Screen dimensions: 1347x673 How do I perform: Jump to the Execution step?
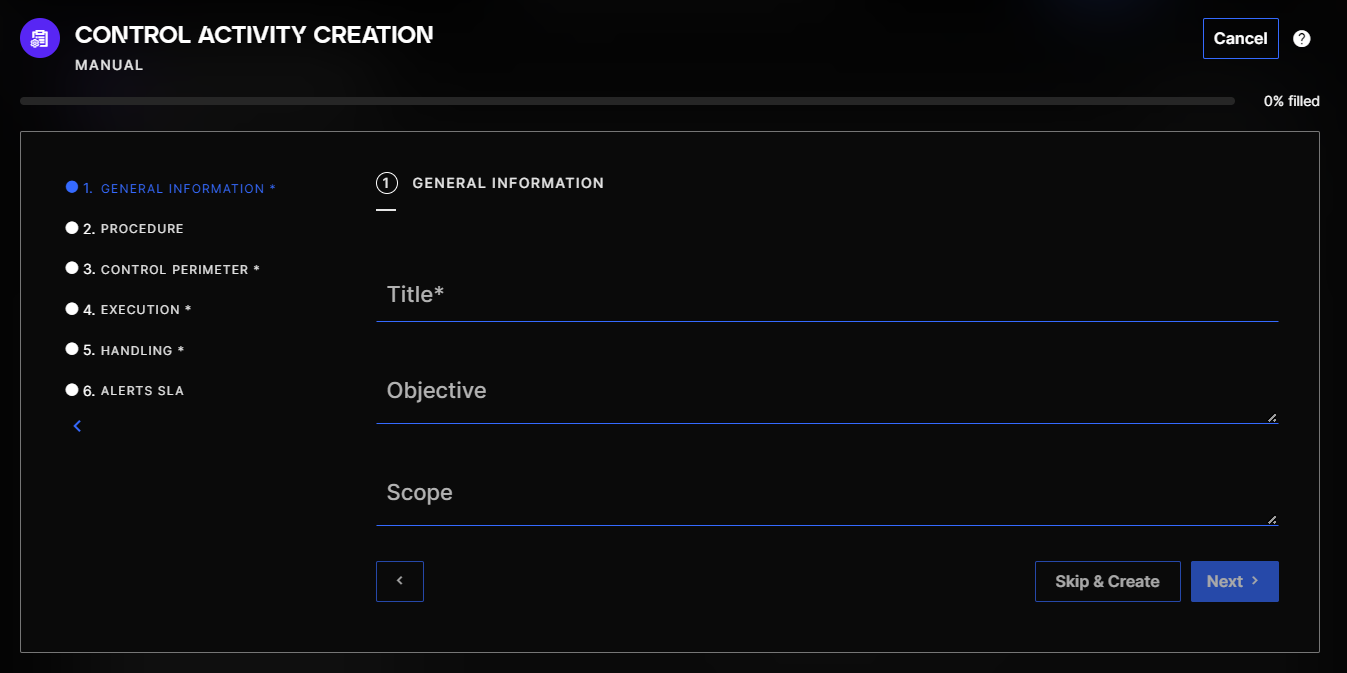tap(145, 310)
